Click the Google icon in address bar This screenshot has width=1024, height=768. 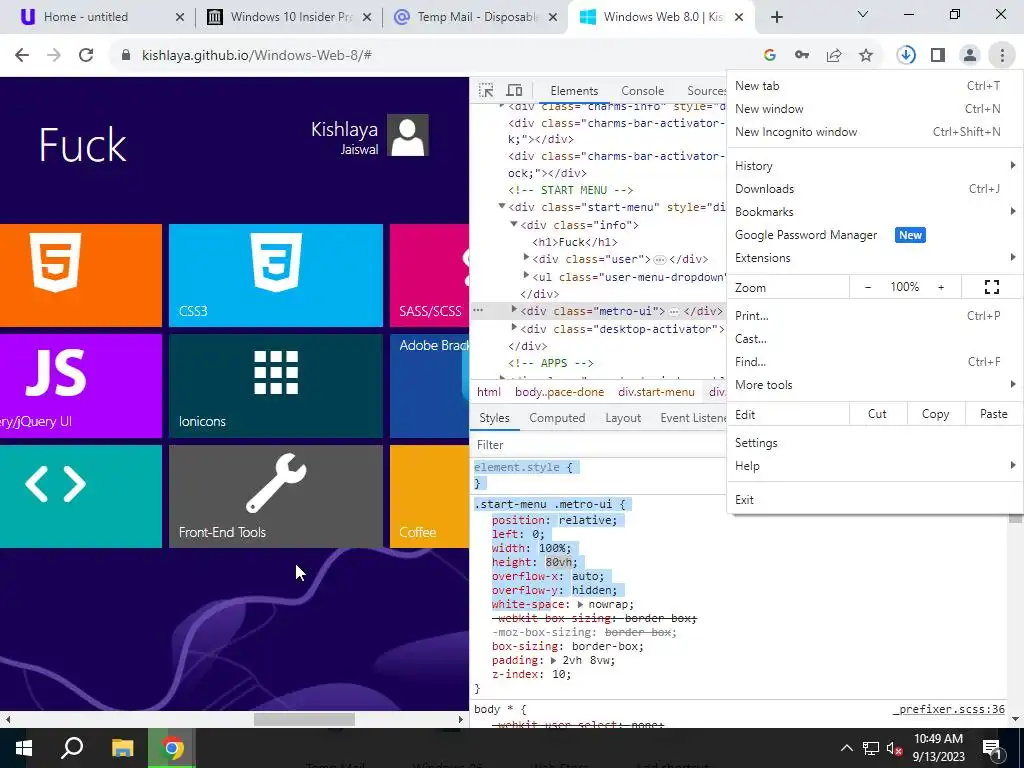tap(769, 56)
